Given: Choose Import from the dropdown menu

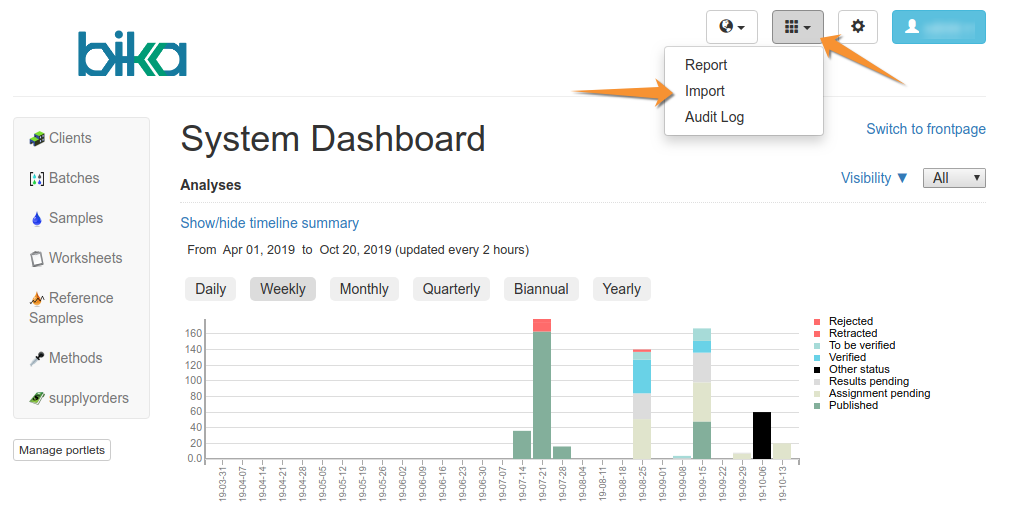Looking at the screenshot, I should (x=705, y=91).
